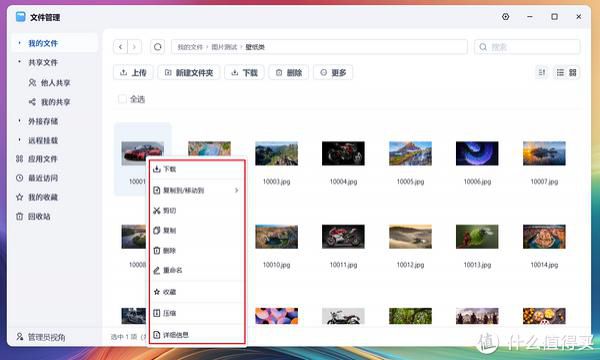Click the refresh icon next to the path bar
600x360 pixels.
(157, 47)
